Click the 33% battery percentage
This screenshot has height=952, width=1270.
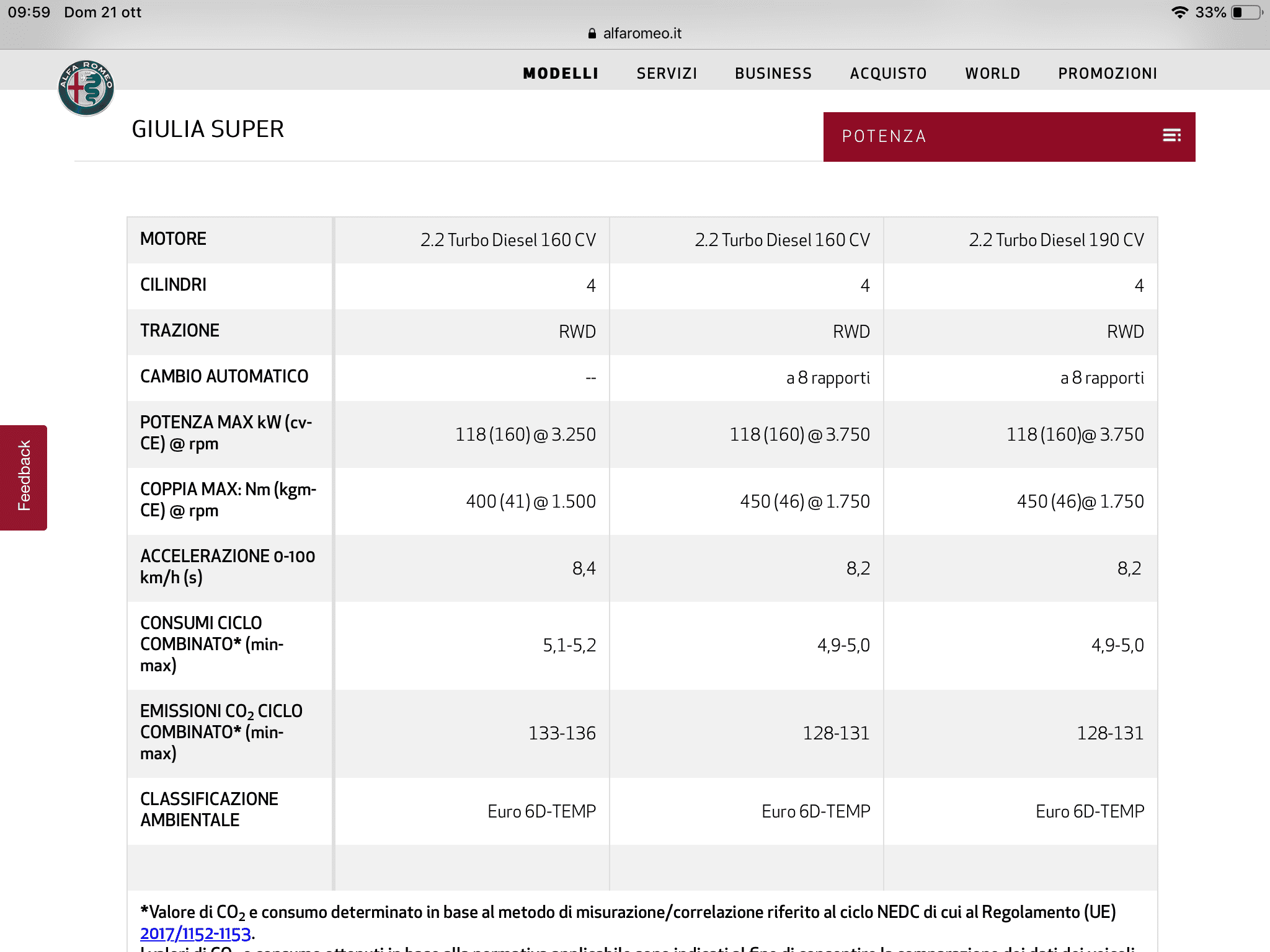(x=1210, y=12)
